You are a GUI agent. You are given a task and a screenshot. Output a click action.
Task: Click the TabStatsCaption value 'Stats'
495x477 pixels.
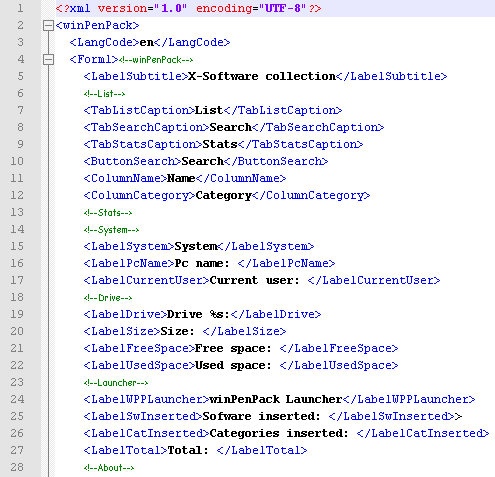point(220,144)
